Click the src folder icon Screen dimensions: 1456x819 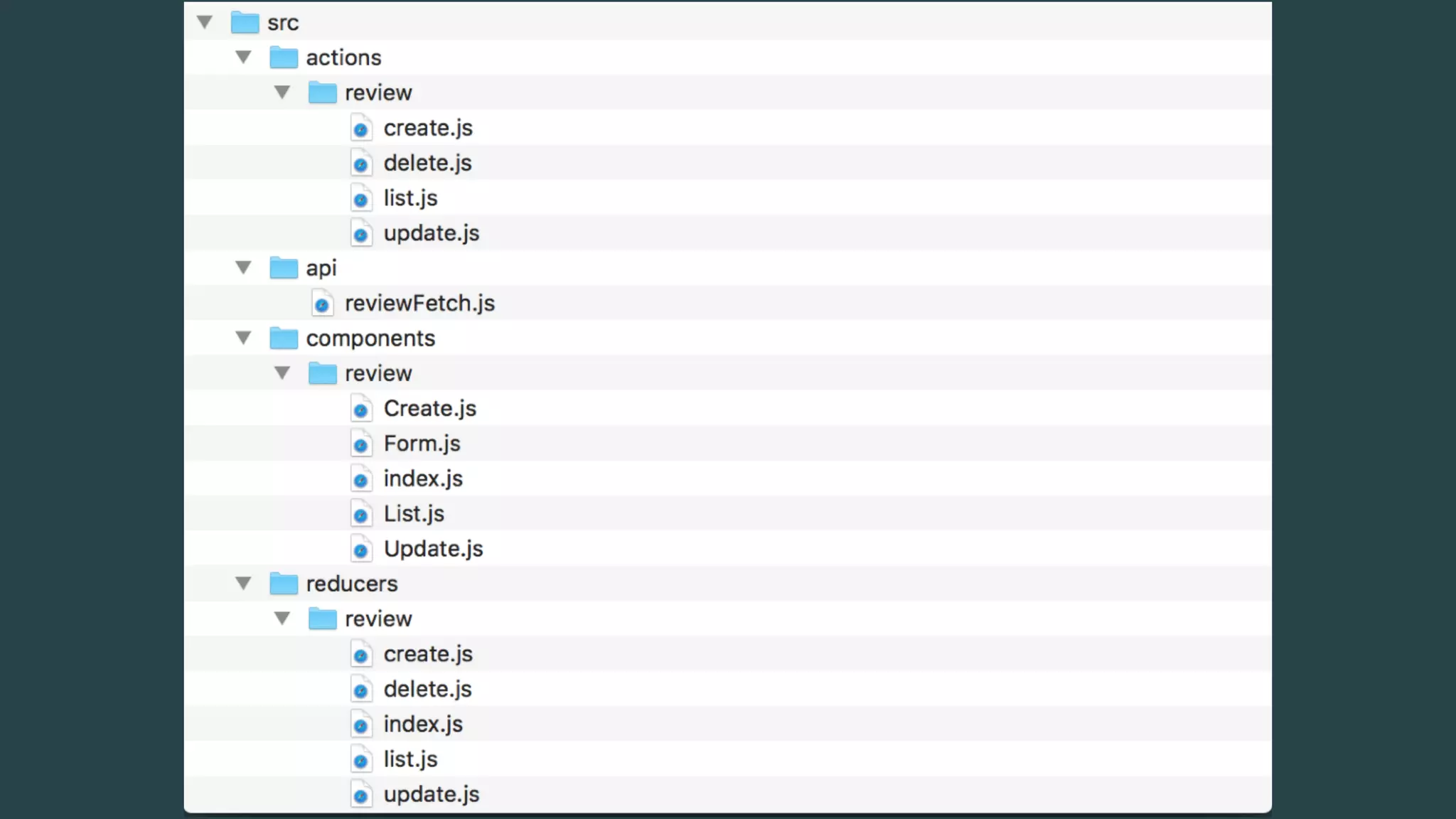click(x=245, y=23)
